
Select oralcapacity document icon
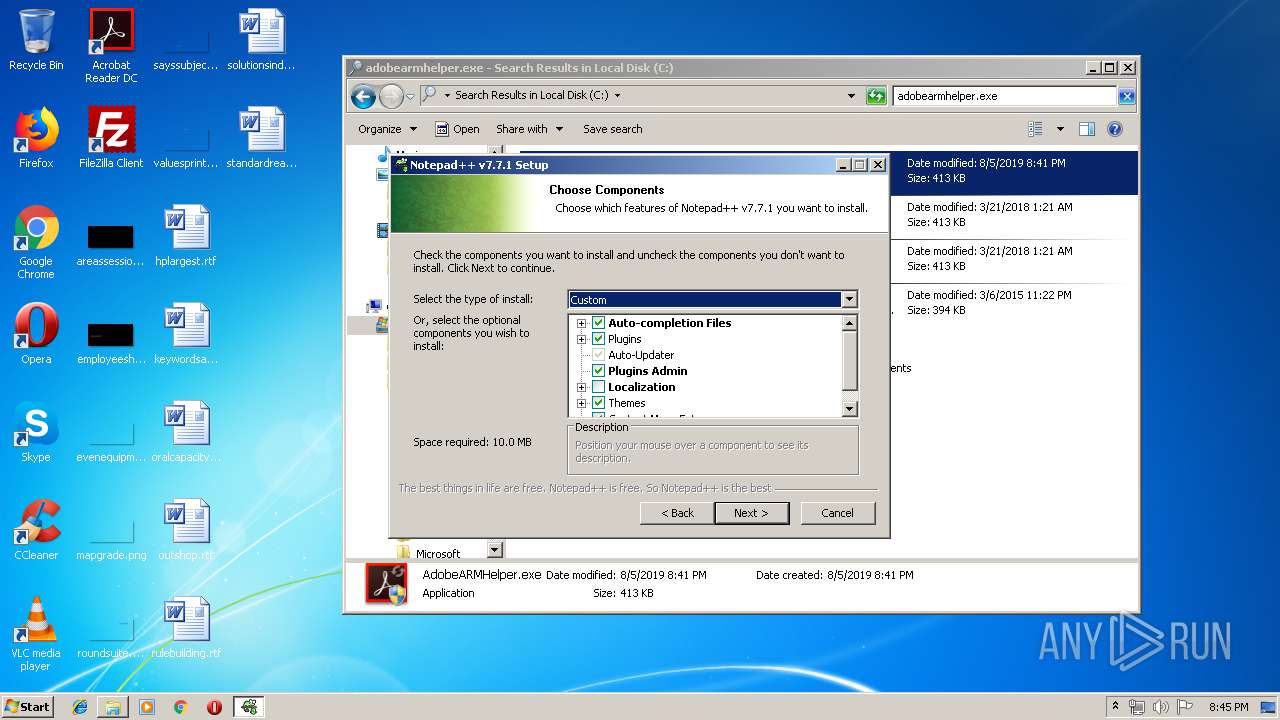point(186,432)
